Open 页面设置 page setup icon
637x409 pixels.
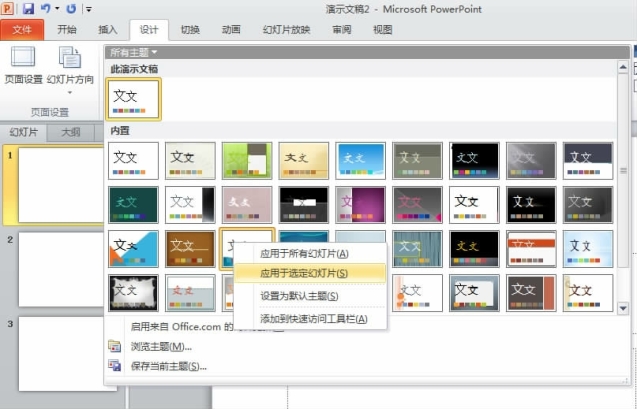(x=21, y=58)
